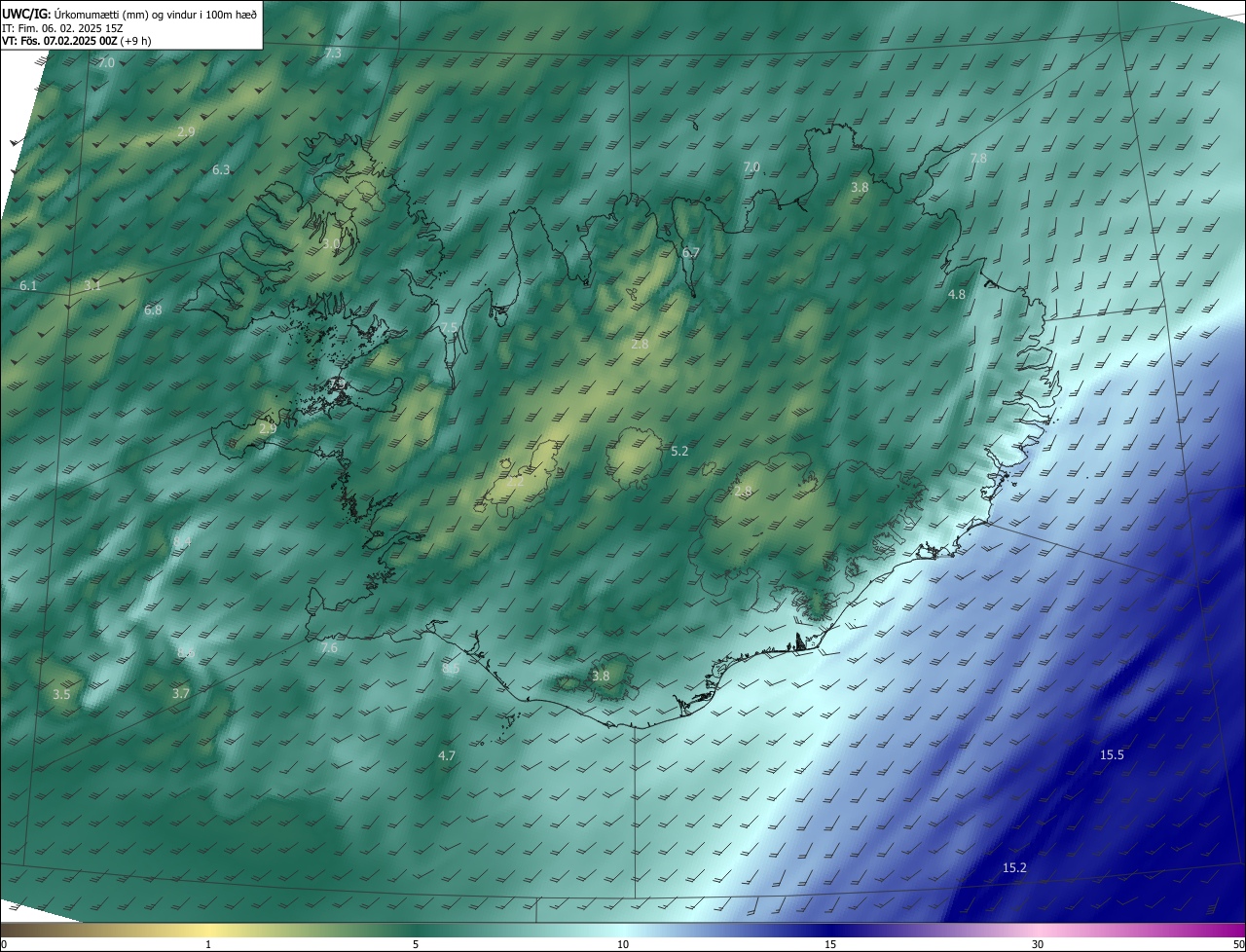
Task: Click the '5' tick label on the colour scale
Action: click(x=416, y=944)
